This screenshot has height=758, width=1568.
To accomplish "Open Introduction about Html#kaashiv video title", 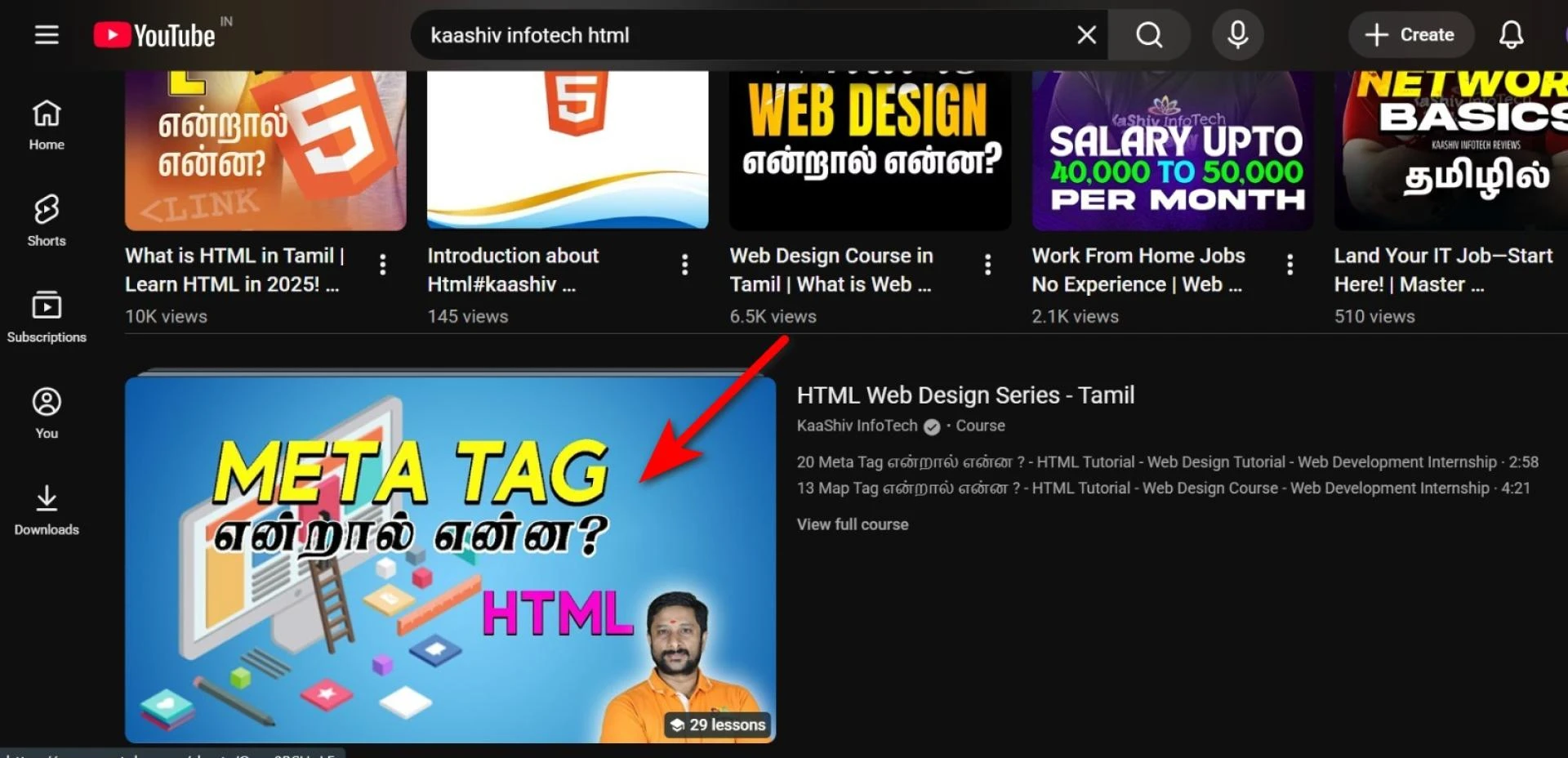I will tap(513, 270).
